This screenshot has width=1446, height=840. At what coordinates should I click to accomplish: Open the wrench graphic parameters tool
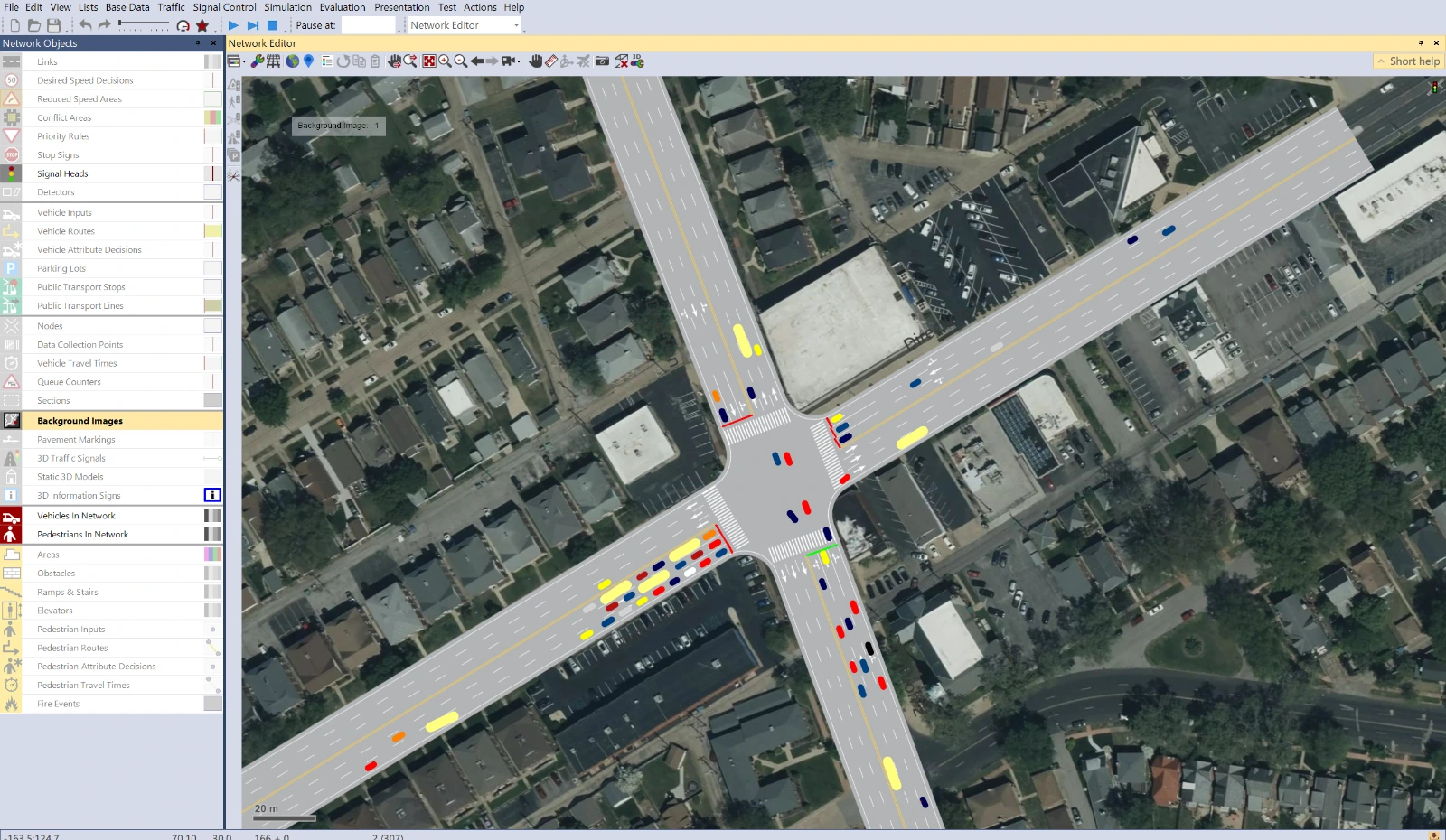[x=258, y=61]
